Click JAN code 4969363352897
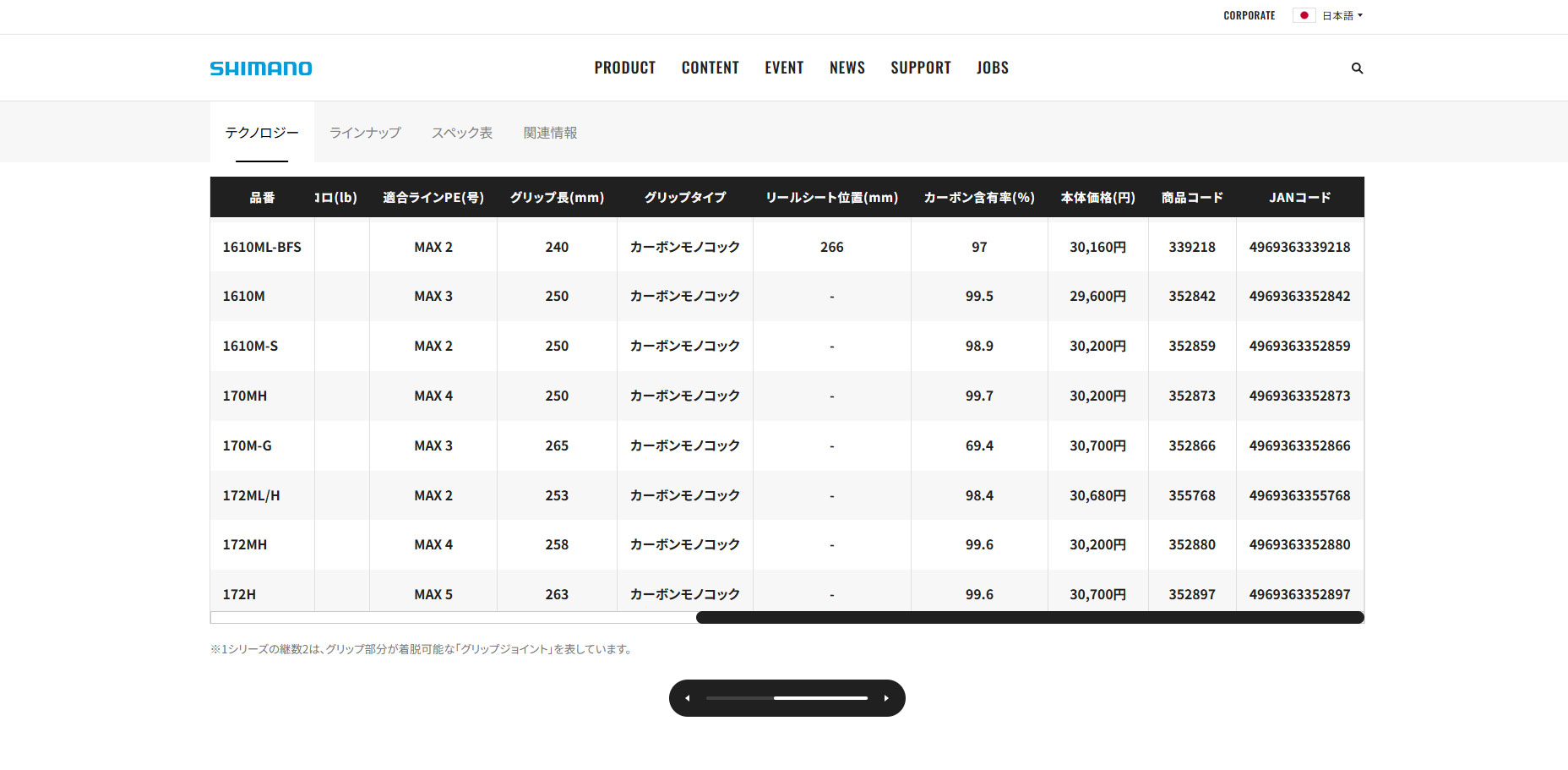The width and height of the screenshot is (1568, 770). pos(1300,594)
